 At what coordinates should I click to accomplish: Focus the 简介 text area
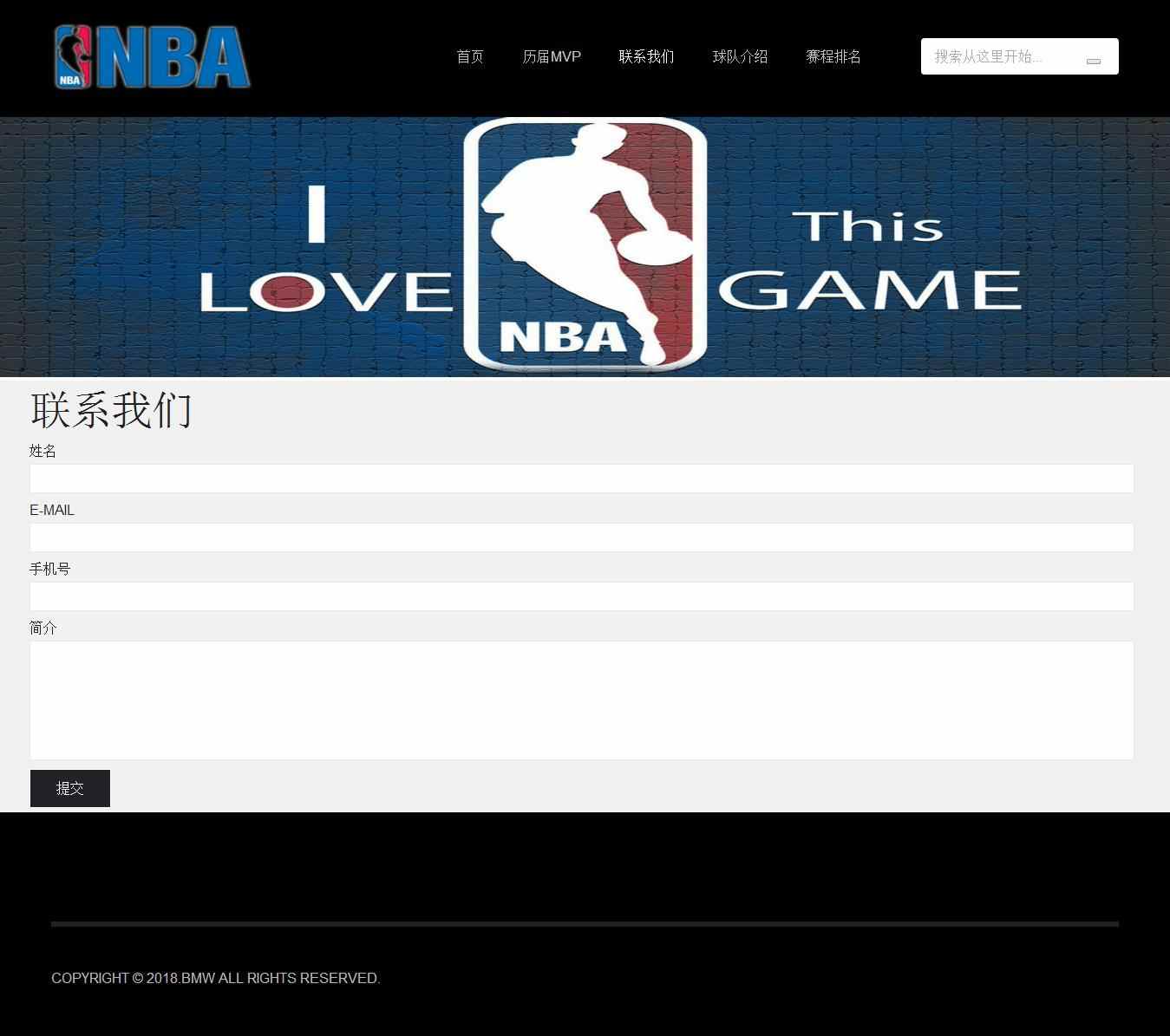582,700
